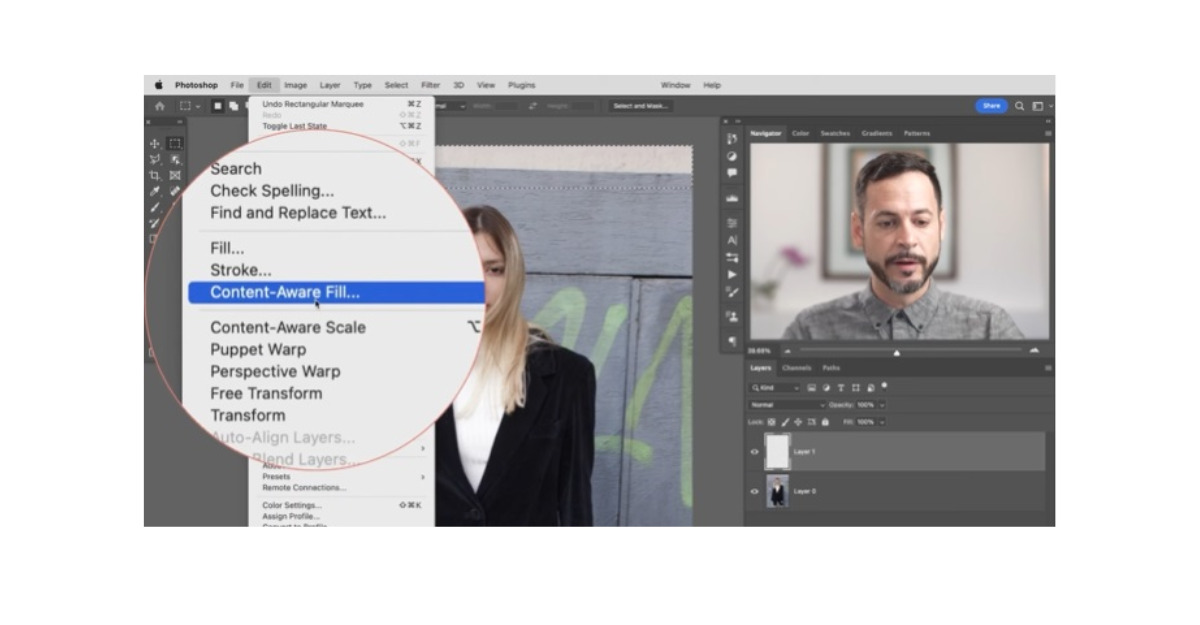Click the Home icon in options bar

pyautogui.click(x=160, y=106)
